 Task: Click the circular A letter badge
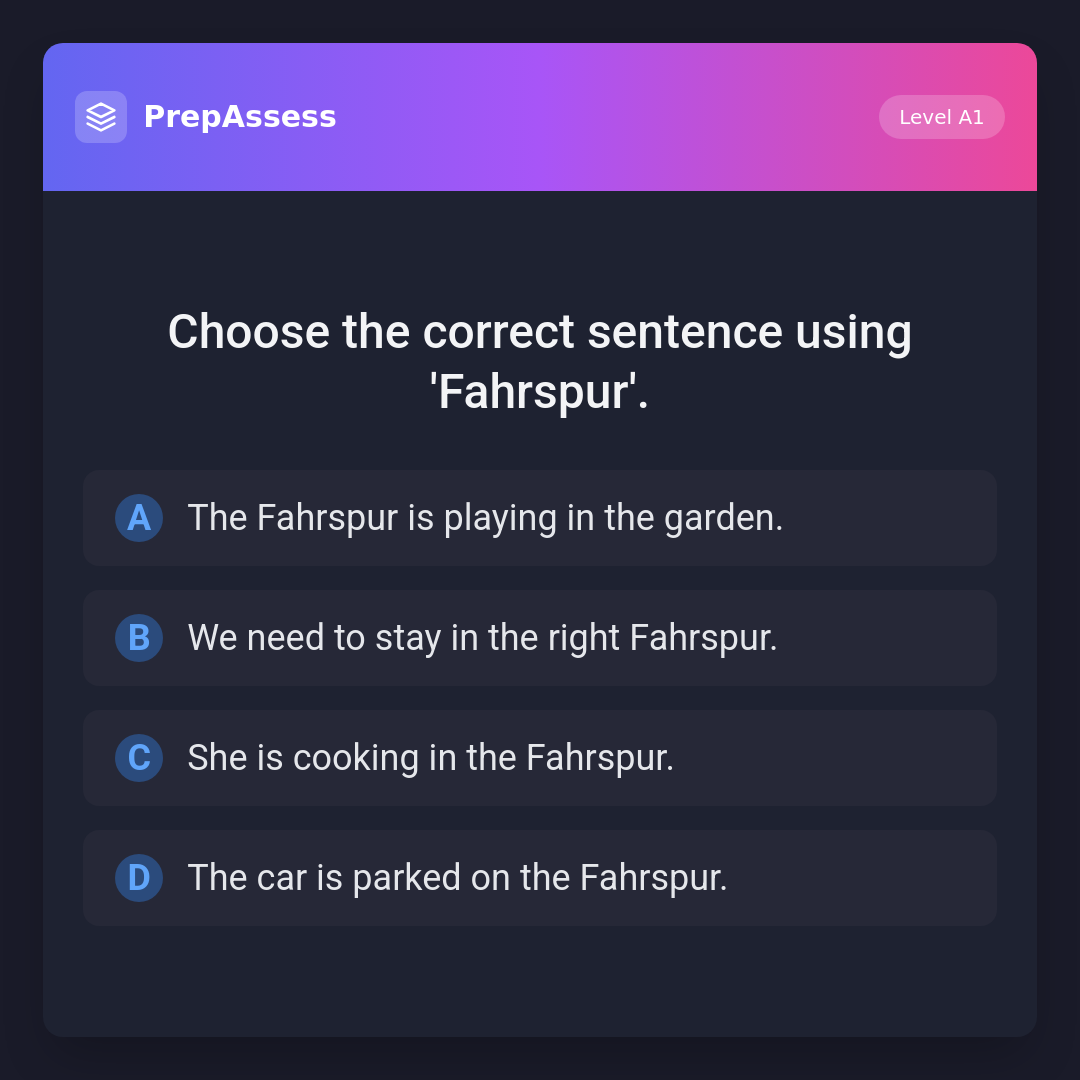(139, 518)
